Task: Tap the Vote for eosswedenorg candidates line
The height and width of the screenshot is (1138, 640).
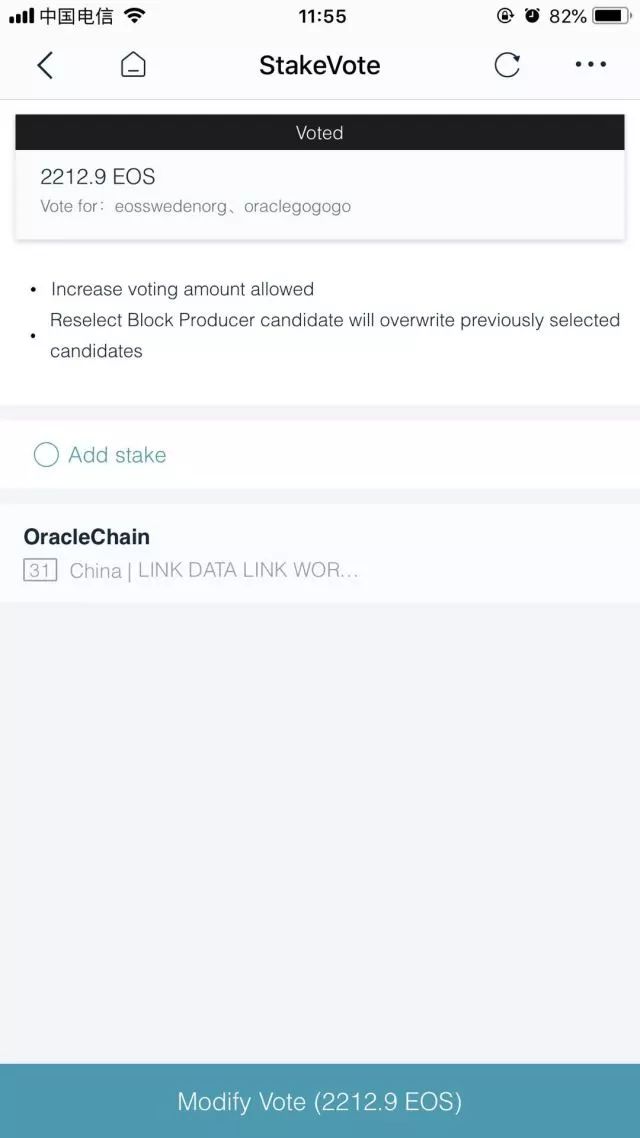Action: point(196,207)
